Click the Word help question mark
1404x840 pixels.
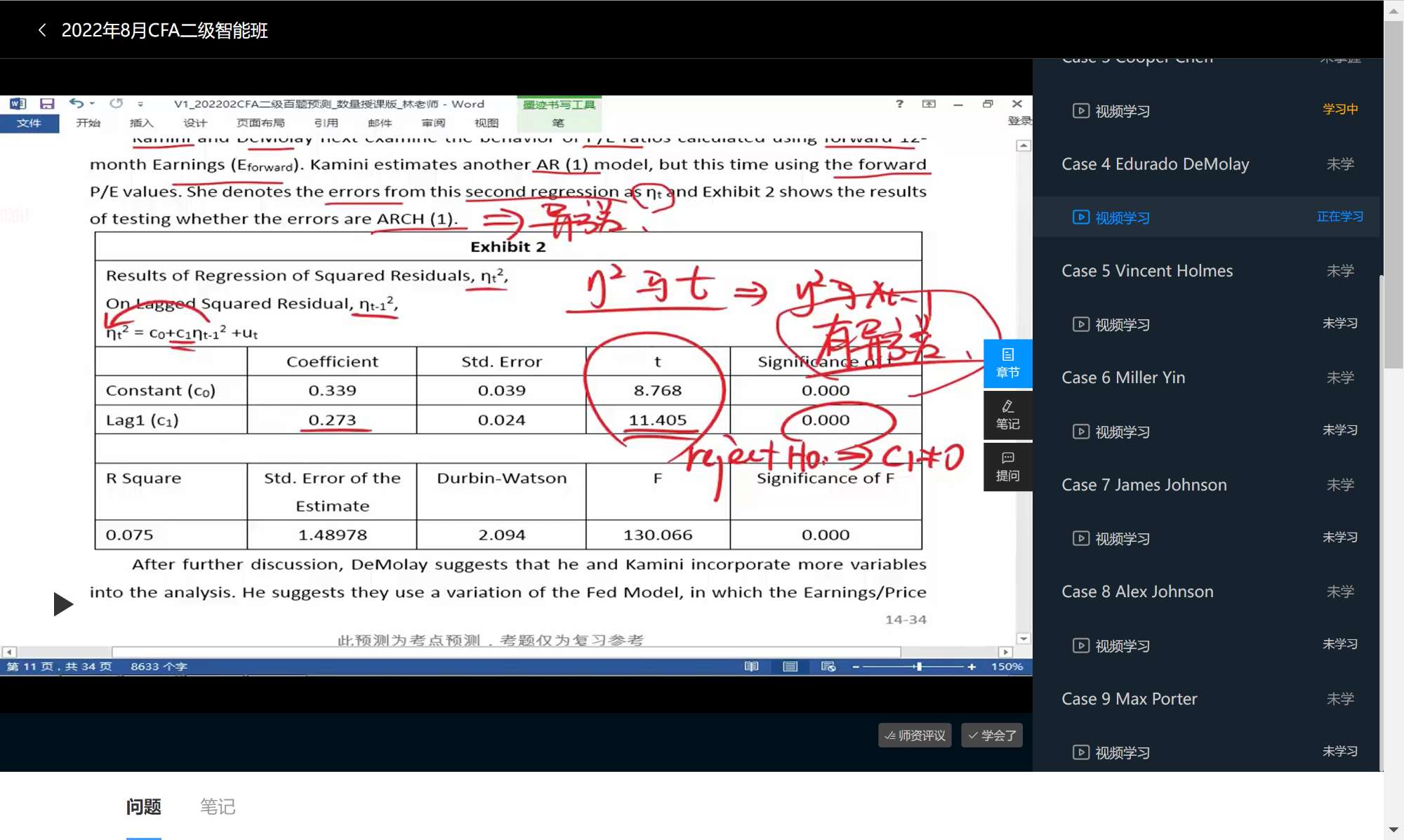899,104
